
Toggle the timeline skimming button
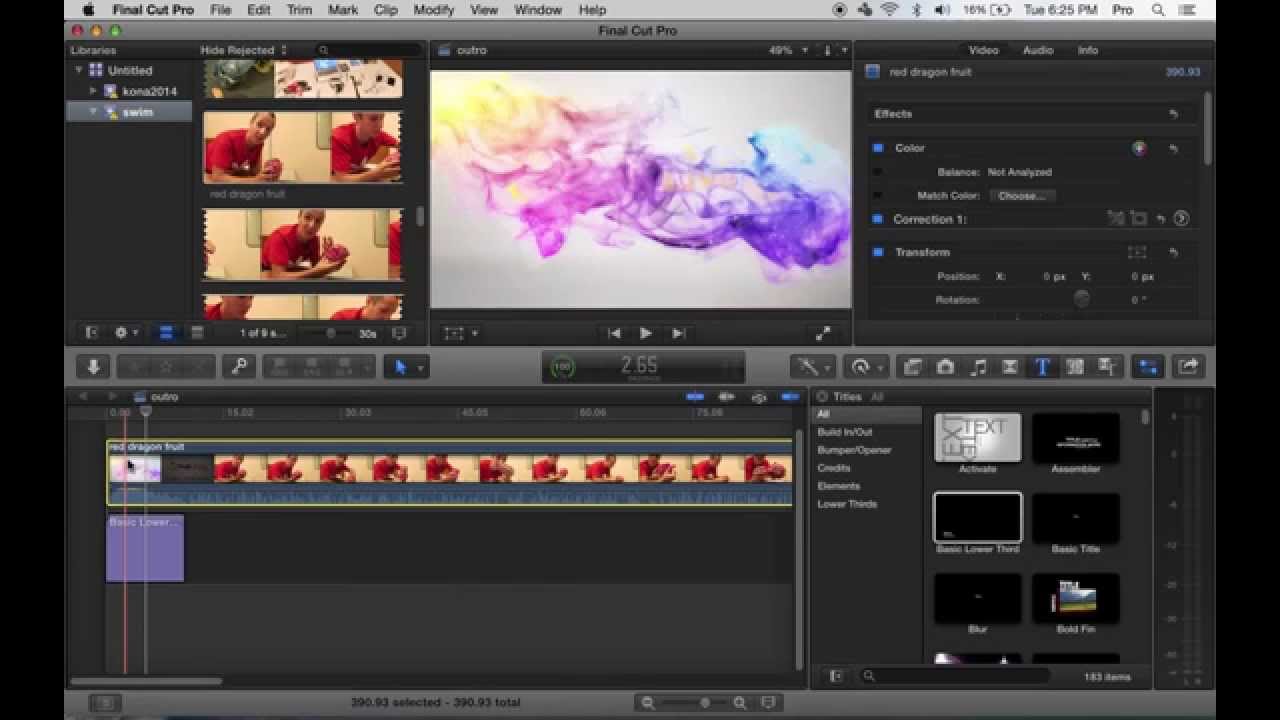pyautogui.click(x=695, y=397)
